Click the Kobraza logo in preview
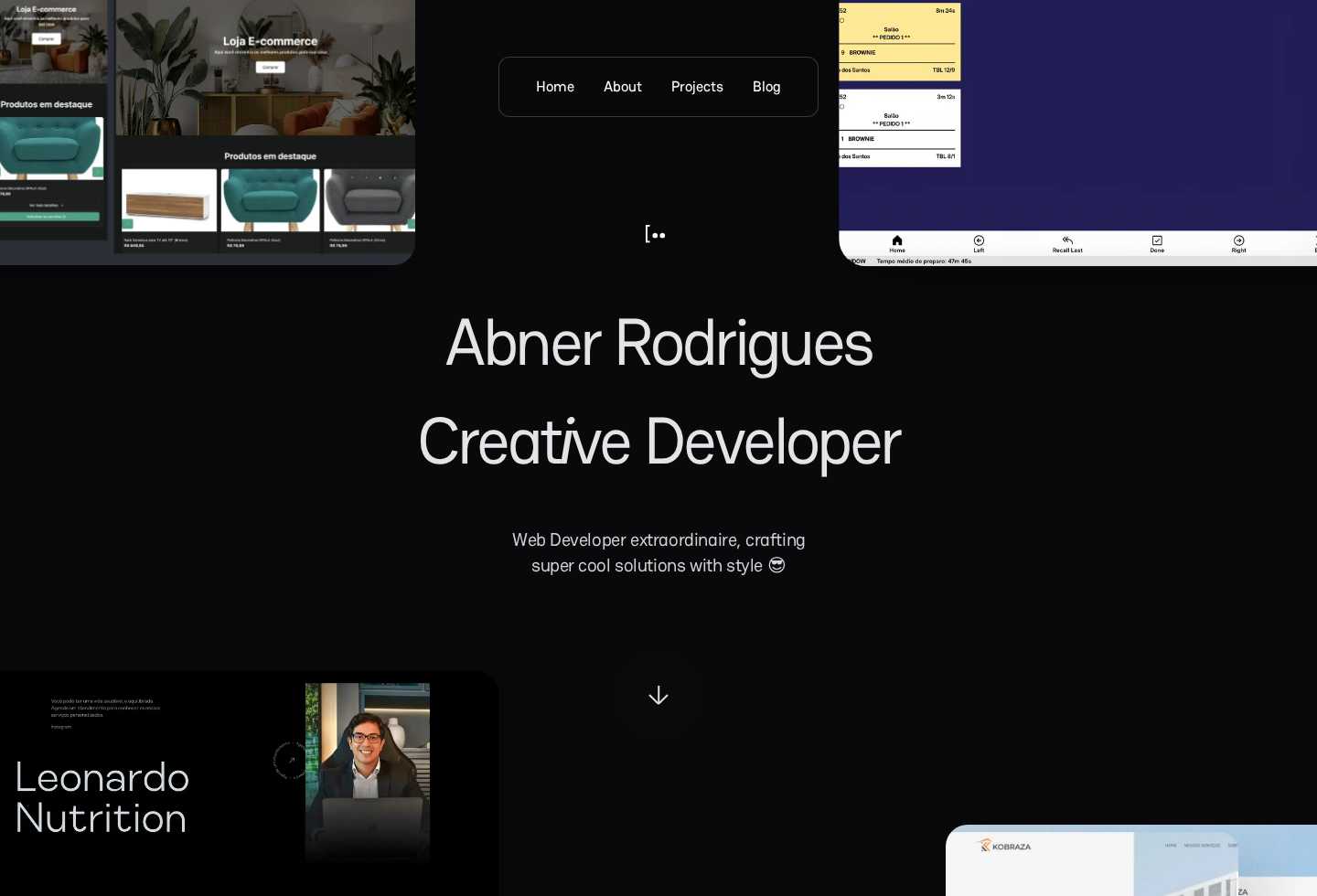Image resolution: width=1317 pixels, height=896 pixels. click(1004, 847)
